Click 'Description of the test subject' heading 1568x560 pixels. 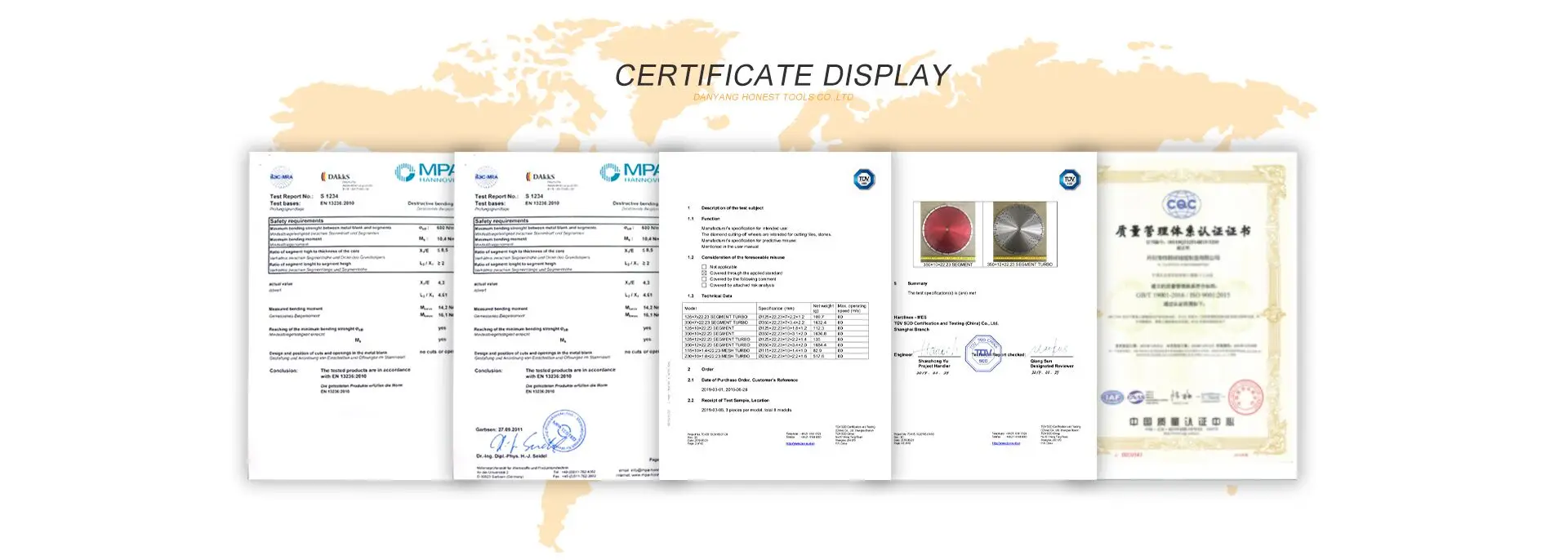pyautogui.click(x=733, y=208)
